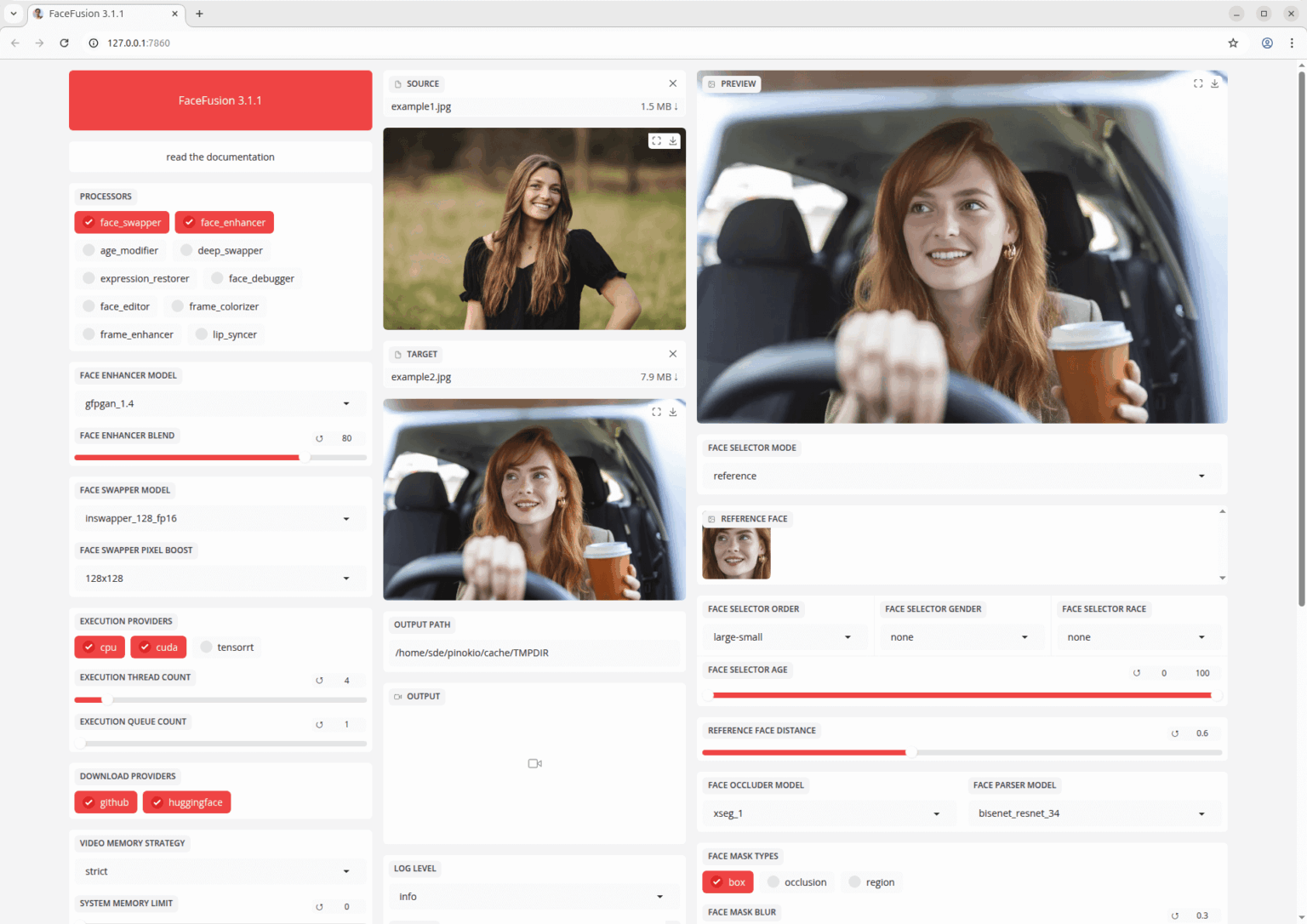View the source example1.jpg fullscreen
Screen dimensions: 1307x924
click(x=655, y=140)
